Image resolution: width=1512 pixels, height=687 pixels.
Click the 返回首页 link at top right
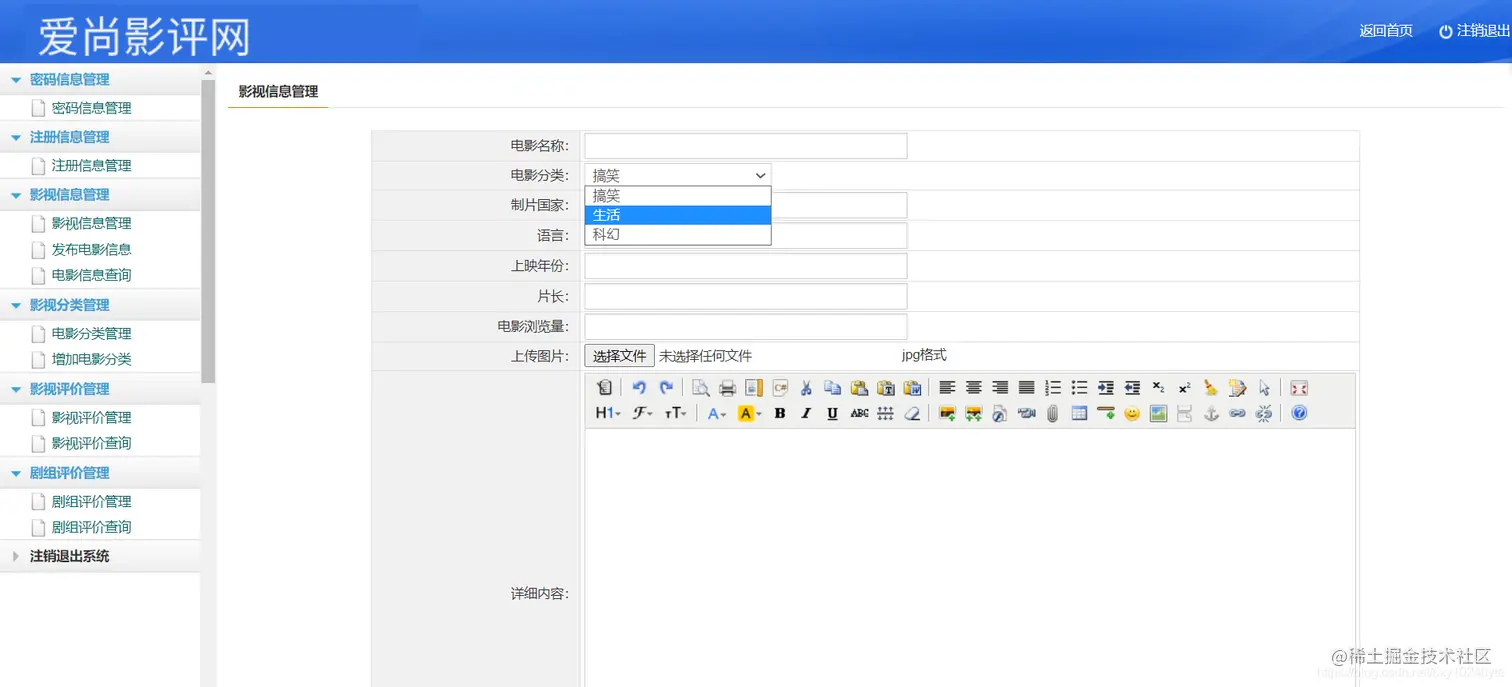(1386, 31)
